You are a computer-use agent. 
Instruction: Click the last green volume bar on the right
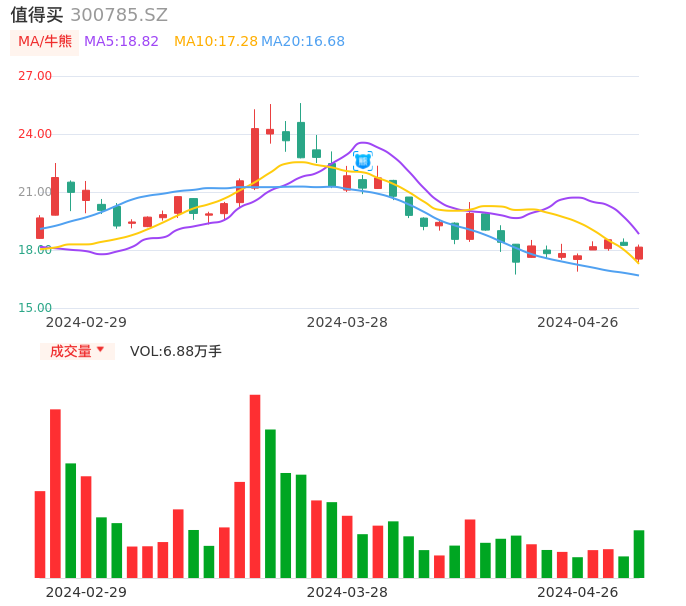[x=639, y=554]
